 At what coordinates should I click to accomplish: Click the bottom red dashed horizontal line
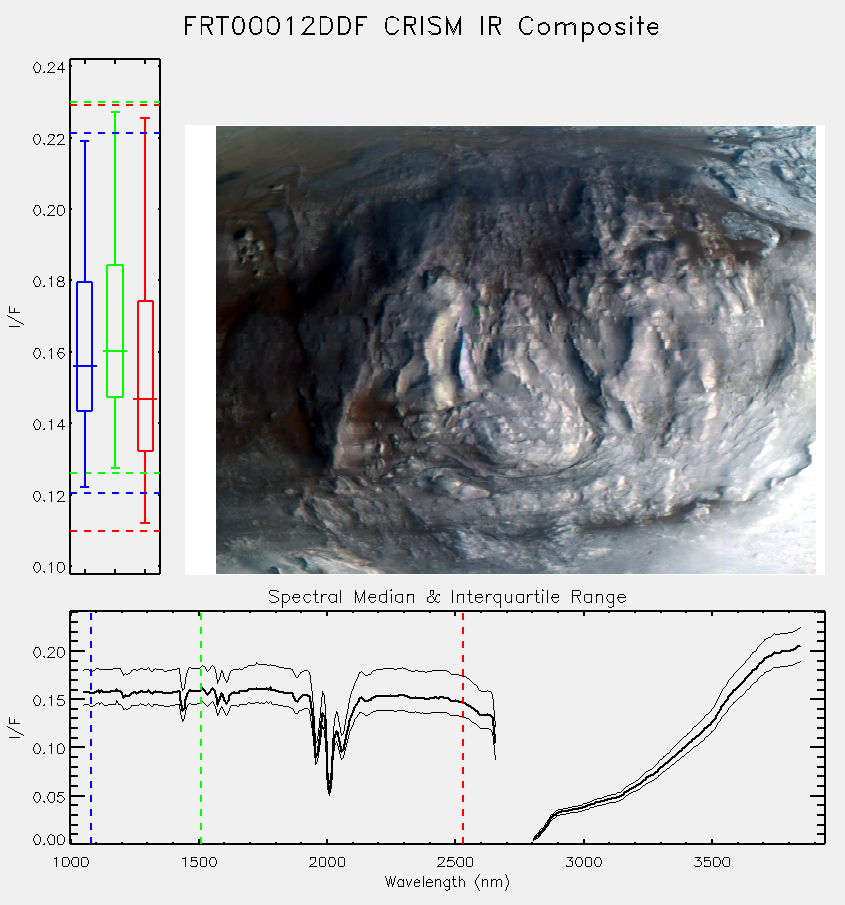pyautogui.click(x=115, y=531)
